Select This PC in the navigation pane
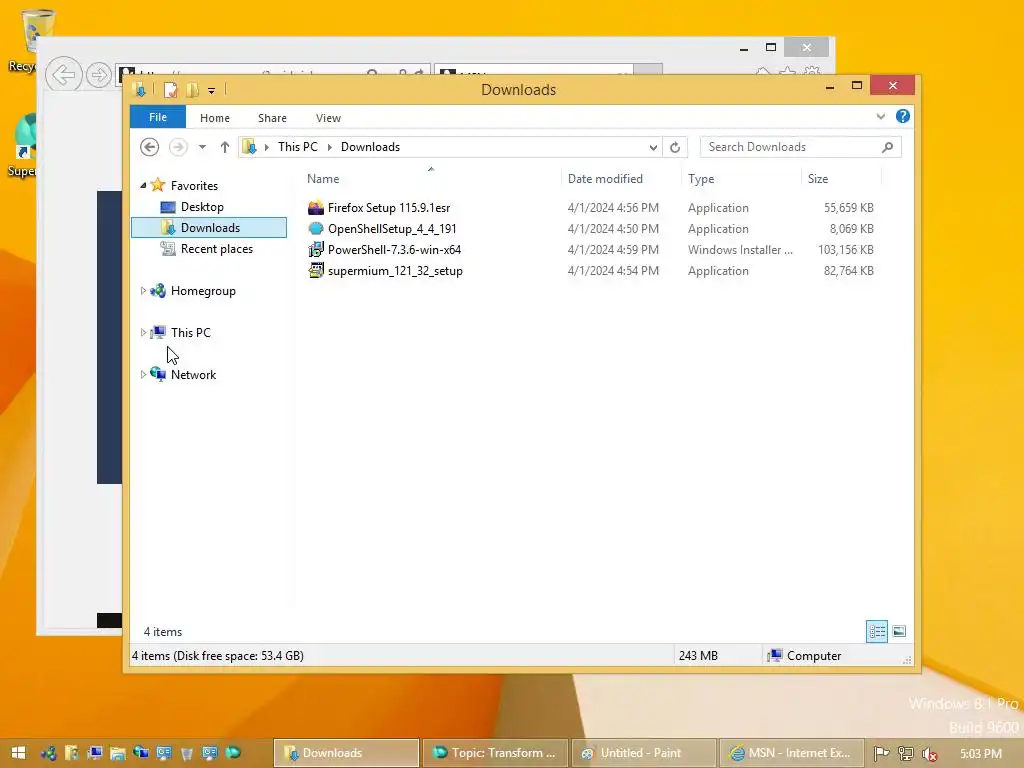The height and width of the screenshot is (768, 1024). pos(191,333)
